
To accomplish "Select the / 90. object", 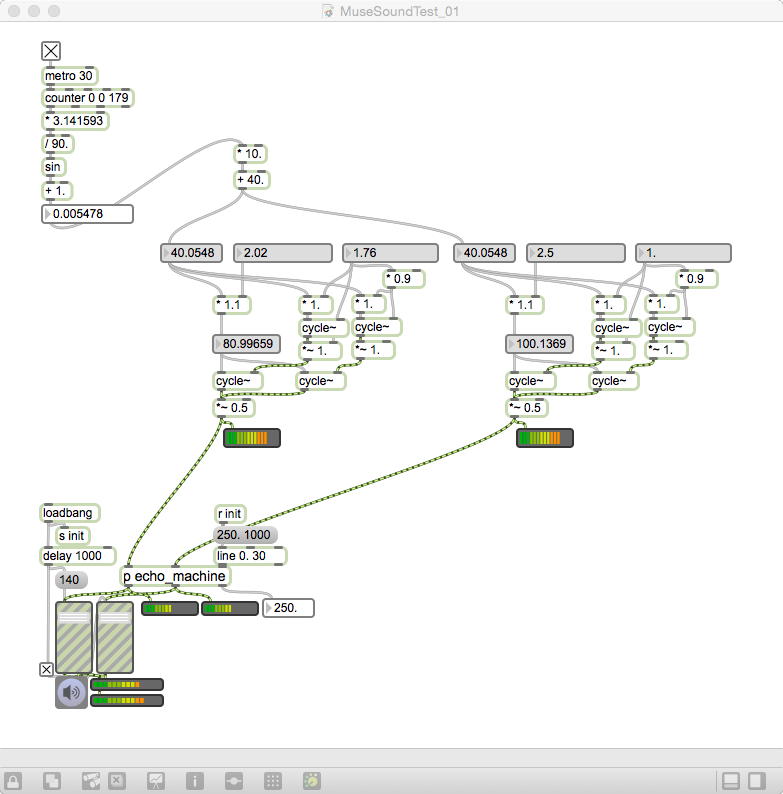I will (57, 144).
